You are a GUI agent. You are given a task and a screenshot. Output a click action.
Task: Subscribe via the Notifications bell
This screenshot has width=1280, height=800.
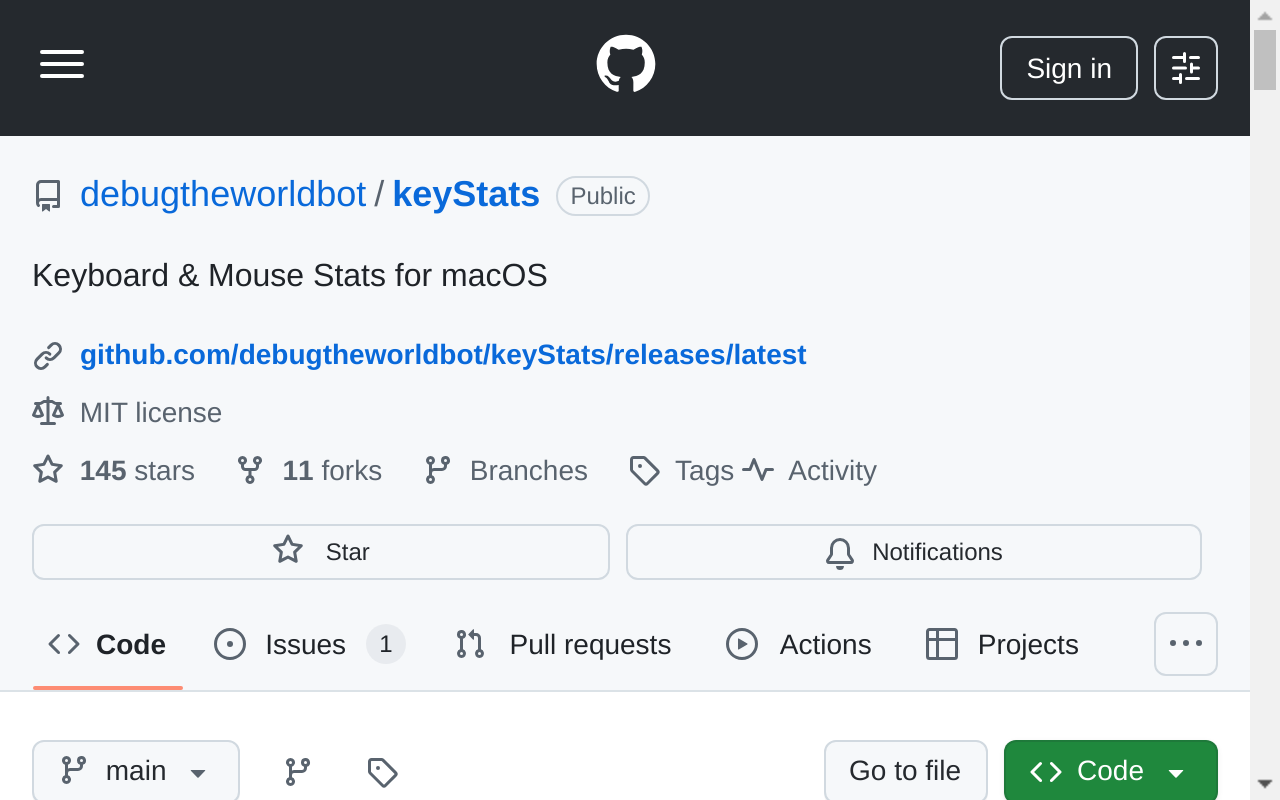(839, 552)
